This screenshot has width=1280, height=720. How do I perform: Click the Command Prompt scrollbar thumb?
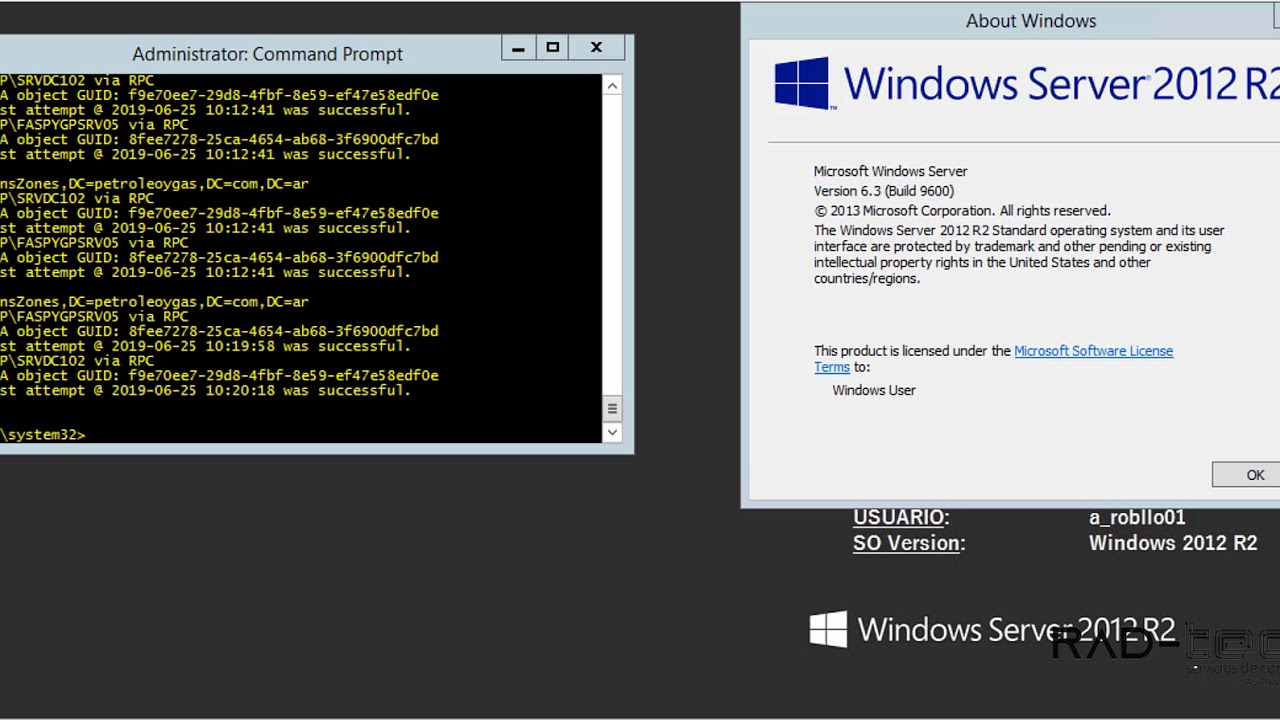click(612, 408)
